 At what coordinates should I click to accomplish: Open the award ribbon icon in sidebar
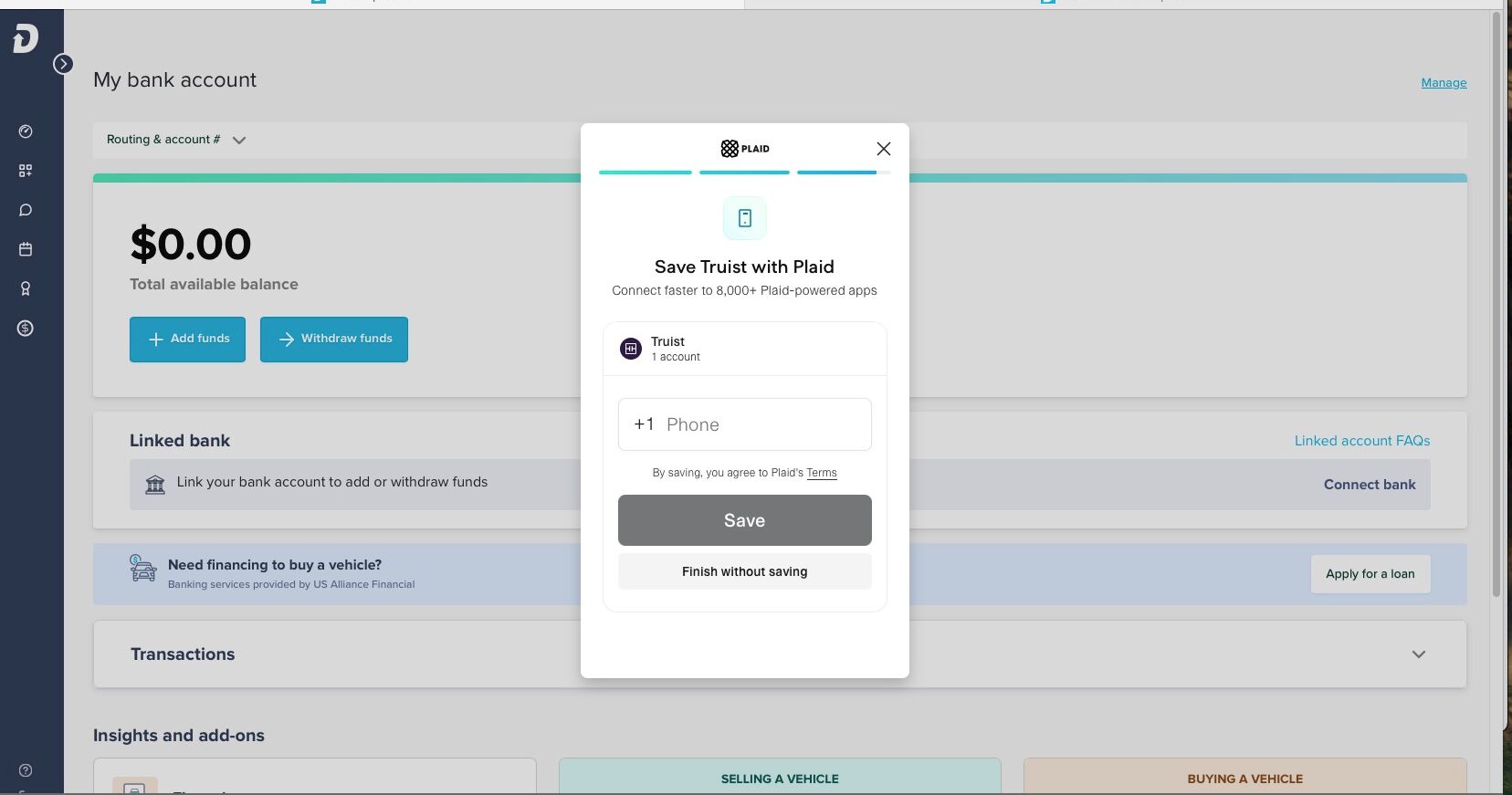(26, 288)
